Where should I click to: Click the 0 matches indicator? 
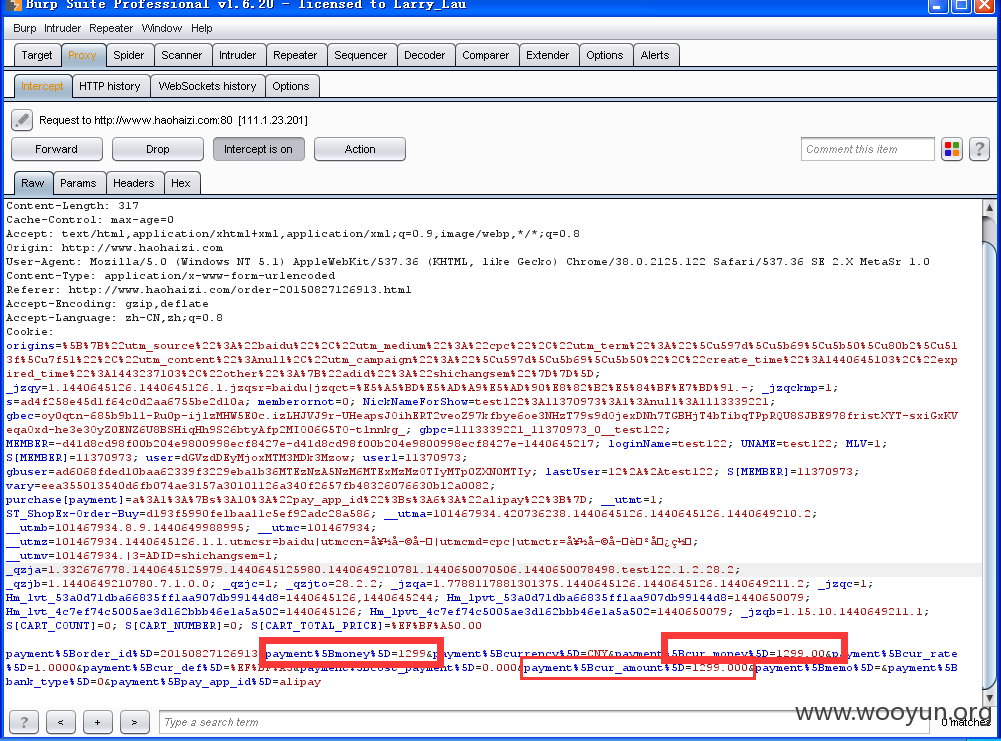click(966, 722)
